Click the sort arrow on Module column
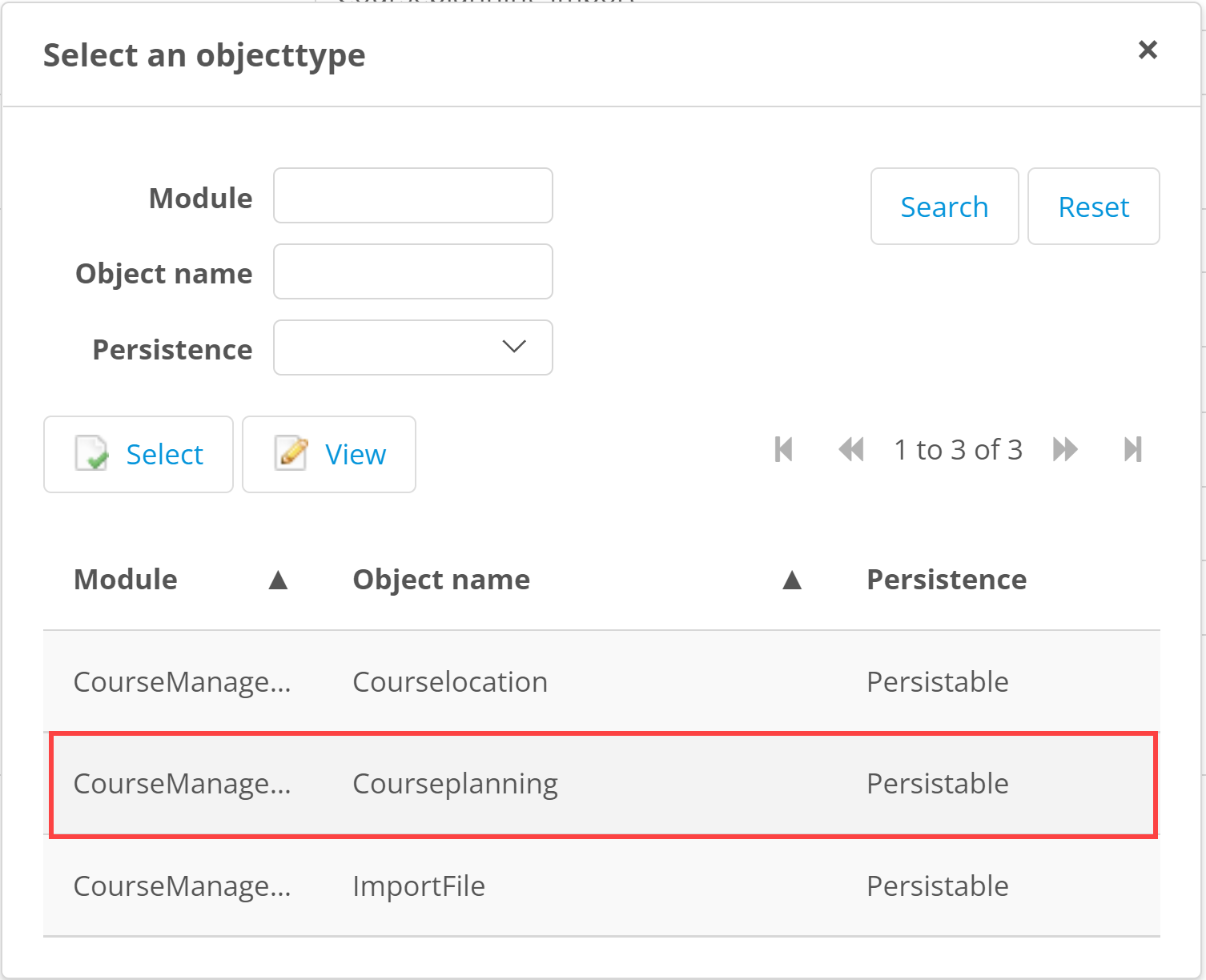The width and height of the screenshot is (1206, 980). point(278,580)
